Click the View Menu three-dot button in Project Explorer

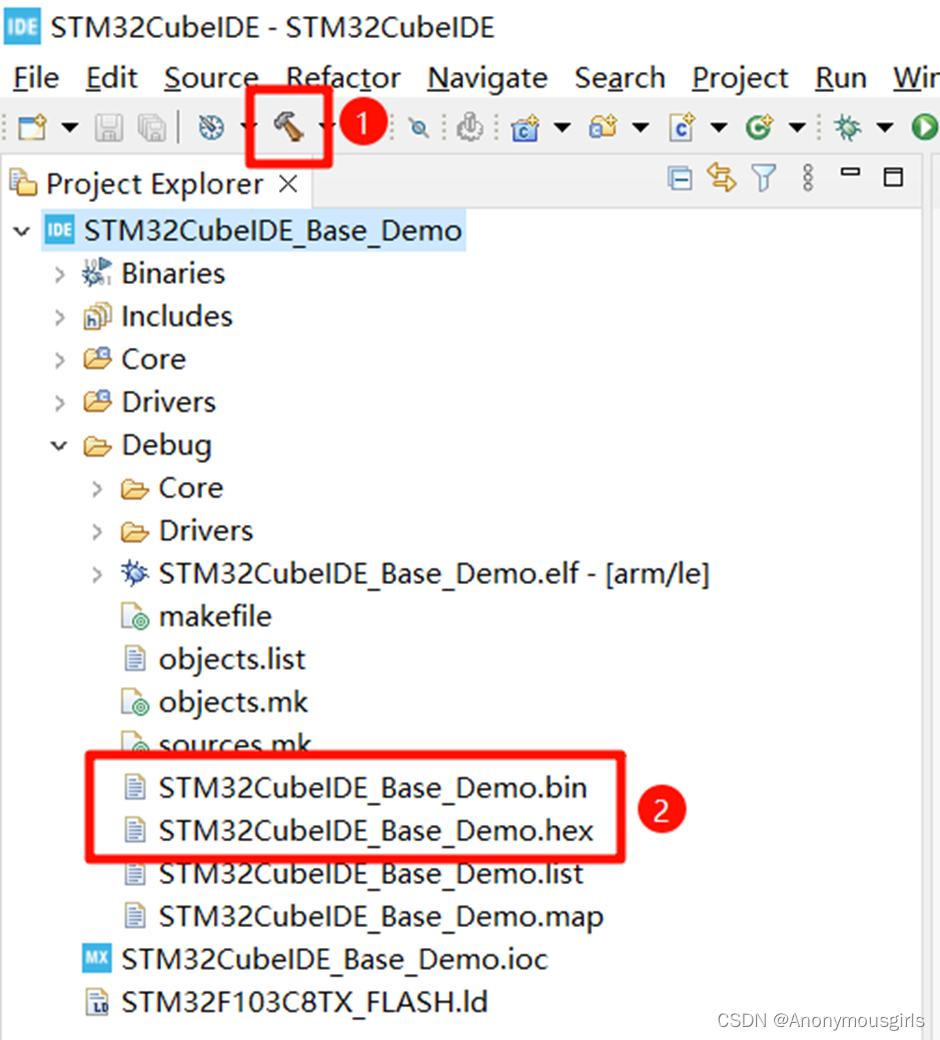pyautogui.click(x=807, y=177)
